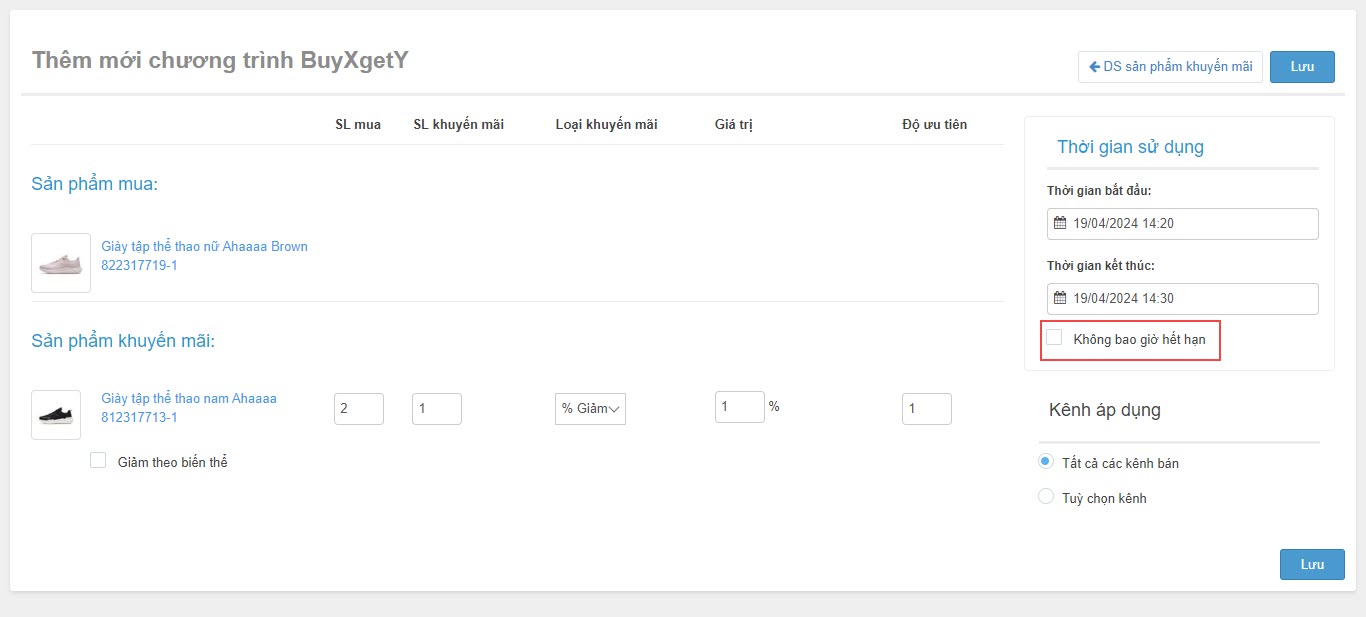Open Giày tập thể thao nam Ahaaaa link
This screenshot has height=617, width=1366.
[189, 398]
